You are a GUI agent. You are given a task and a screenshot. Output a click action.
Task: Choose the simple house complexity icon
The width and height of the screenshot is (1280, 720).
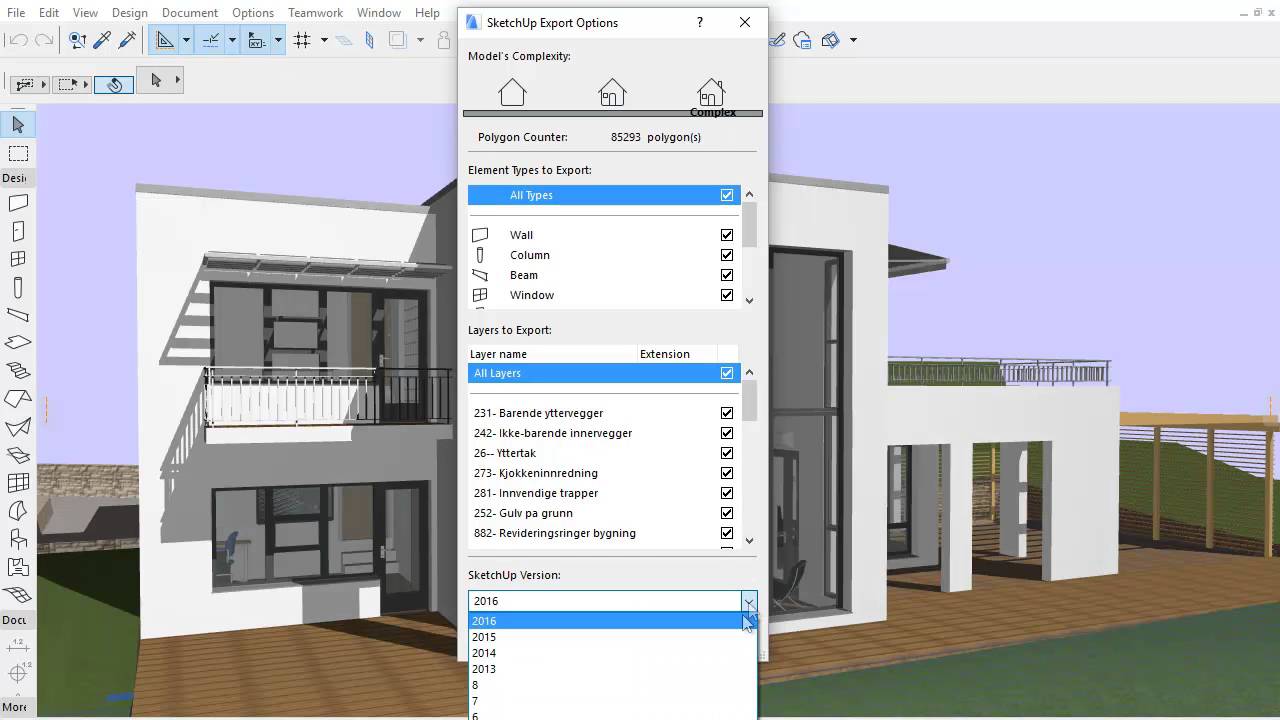click(x=512, y=92)
